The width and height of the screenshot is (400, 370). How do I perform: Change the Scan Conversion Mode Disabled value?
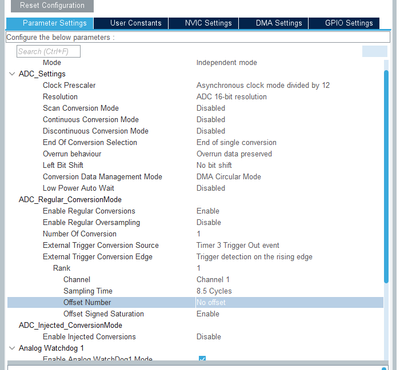click(x=211, y=108)
